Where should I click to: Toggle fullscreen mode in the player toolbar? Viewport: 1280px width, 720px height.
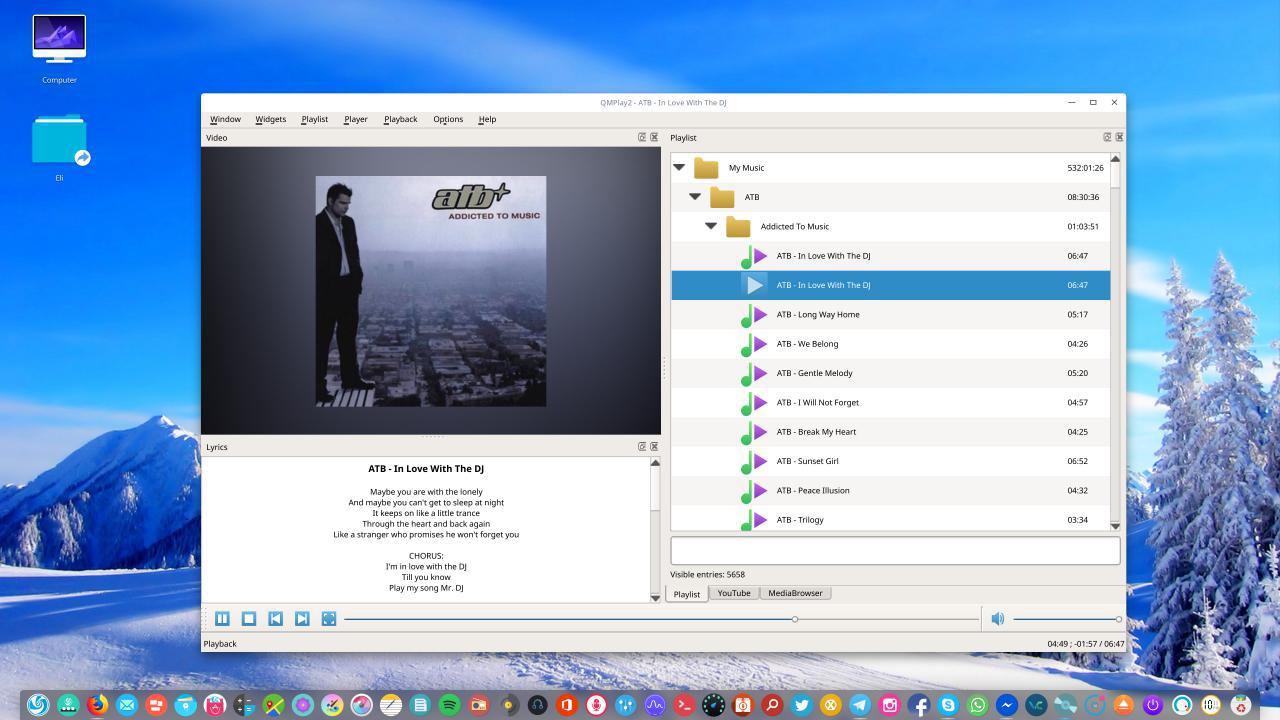click(x=329, y=619)
